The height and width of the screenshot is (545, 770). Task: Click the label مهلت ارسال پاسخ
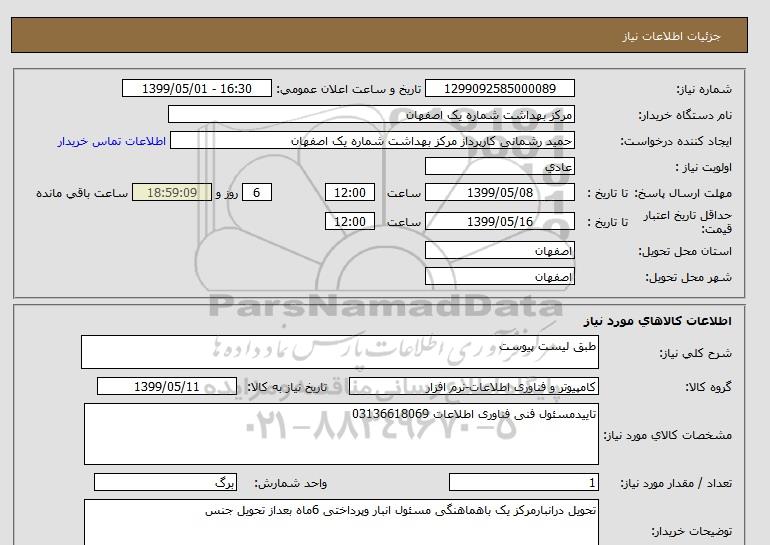pyautogui.click(x=684, y=193)
